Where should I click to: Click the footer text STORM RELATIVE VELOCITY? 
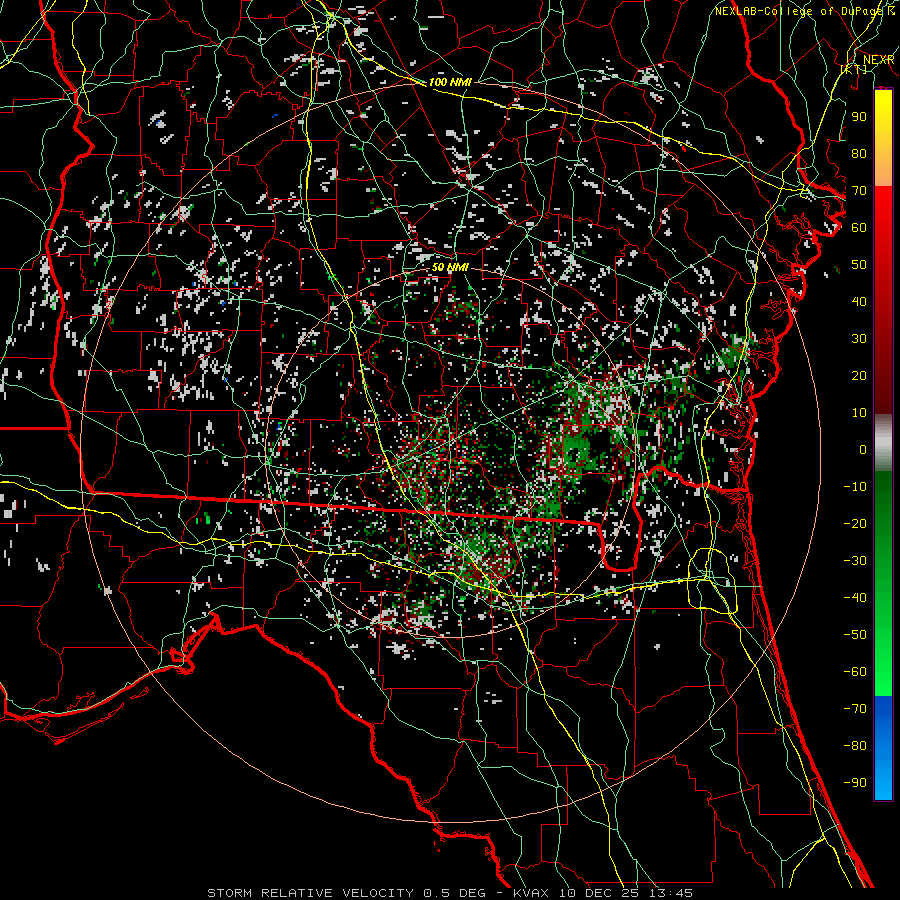[x=313, y=893]
